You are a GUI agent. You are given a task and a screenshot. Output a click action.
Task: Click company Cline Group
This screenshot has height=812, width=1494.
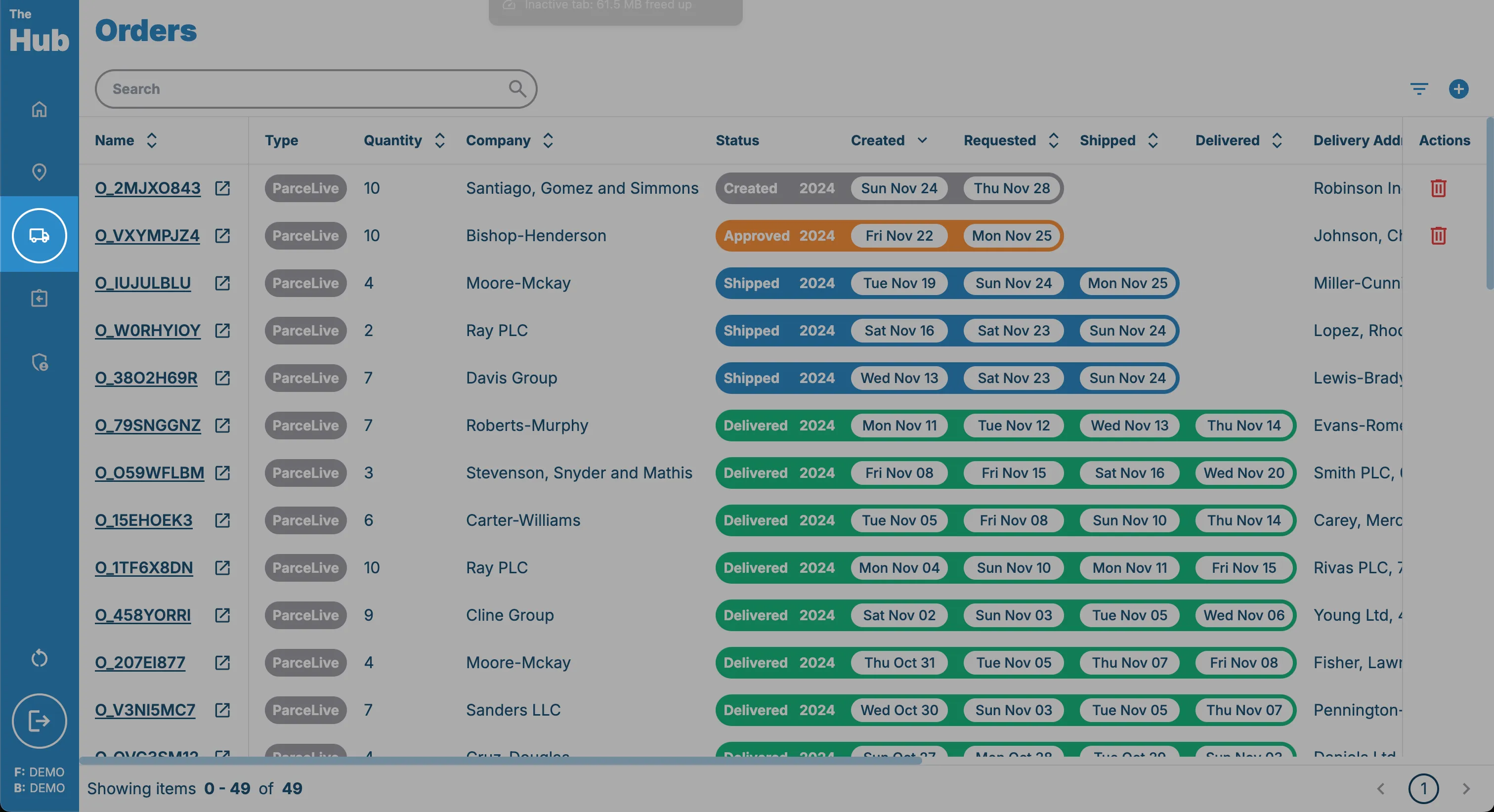click(x=510, y=615)
